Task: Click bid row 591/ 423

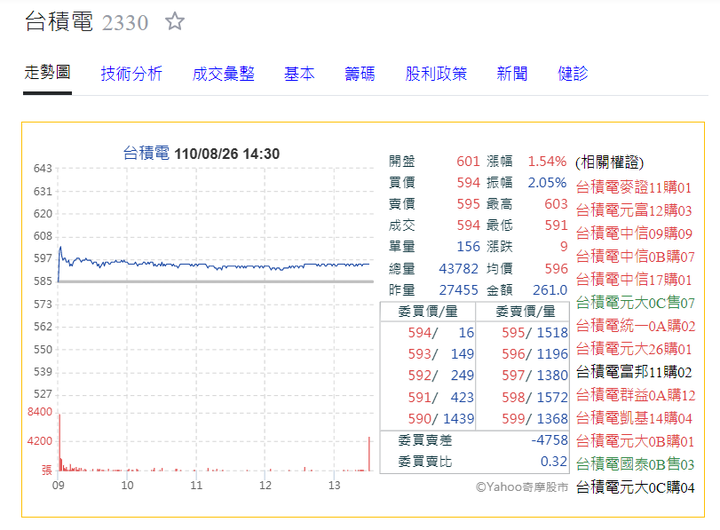Action: [x=441, y=397]
